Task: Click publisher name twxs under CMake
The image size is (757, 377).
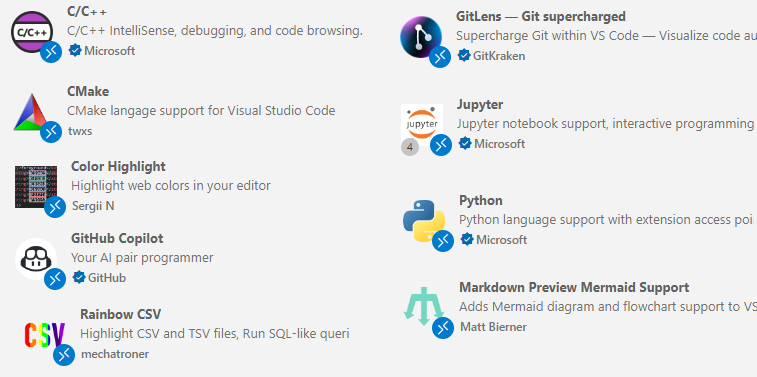Action: coord(80,131)
